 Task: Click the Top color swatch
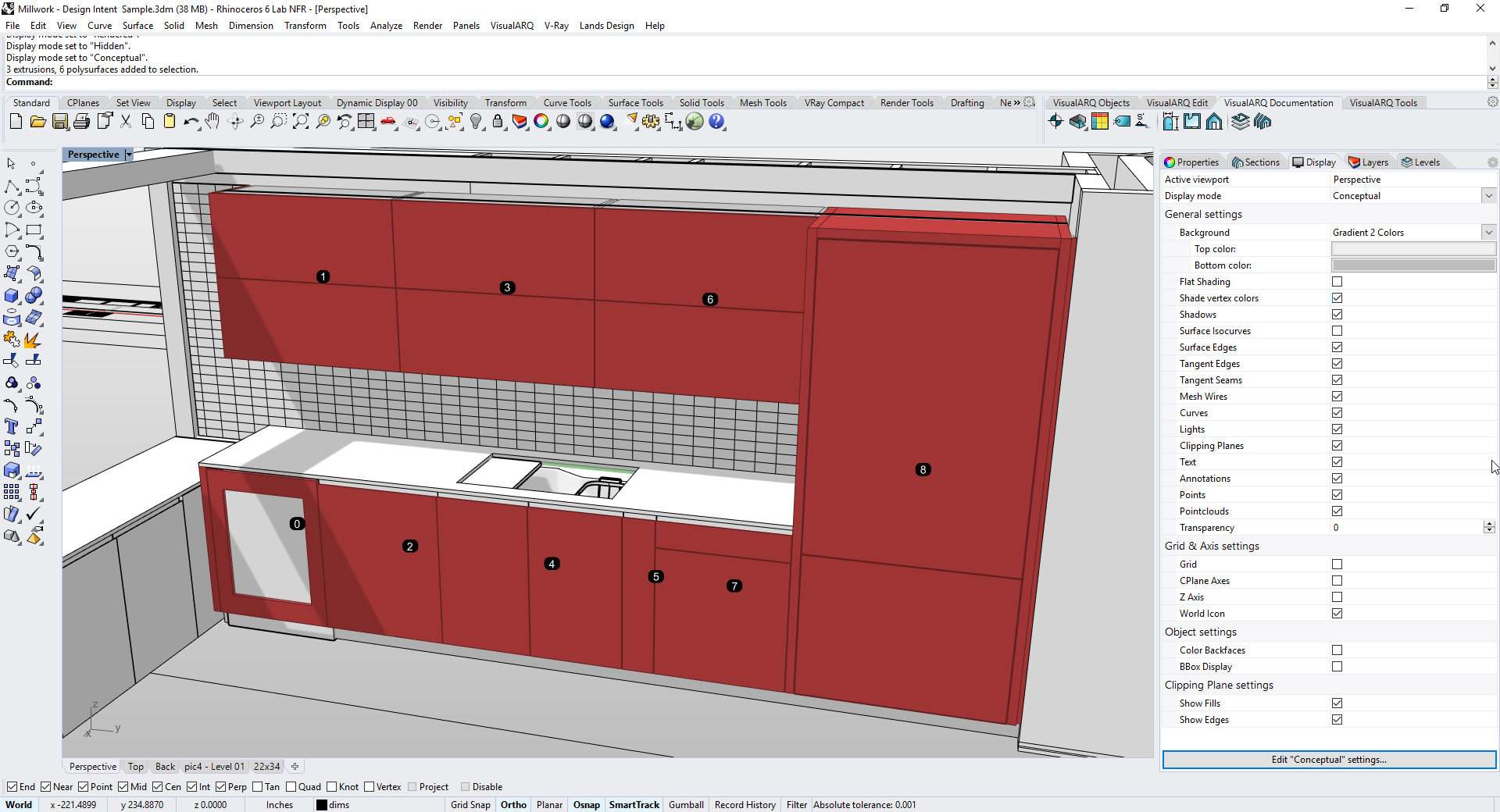coord(1413,249)
